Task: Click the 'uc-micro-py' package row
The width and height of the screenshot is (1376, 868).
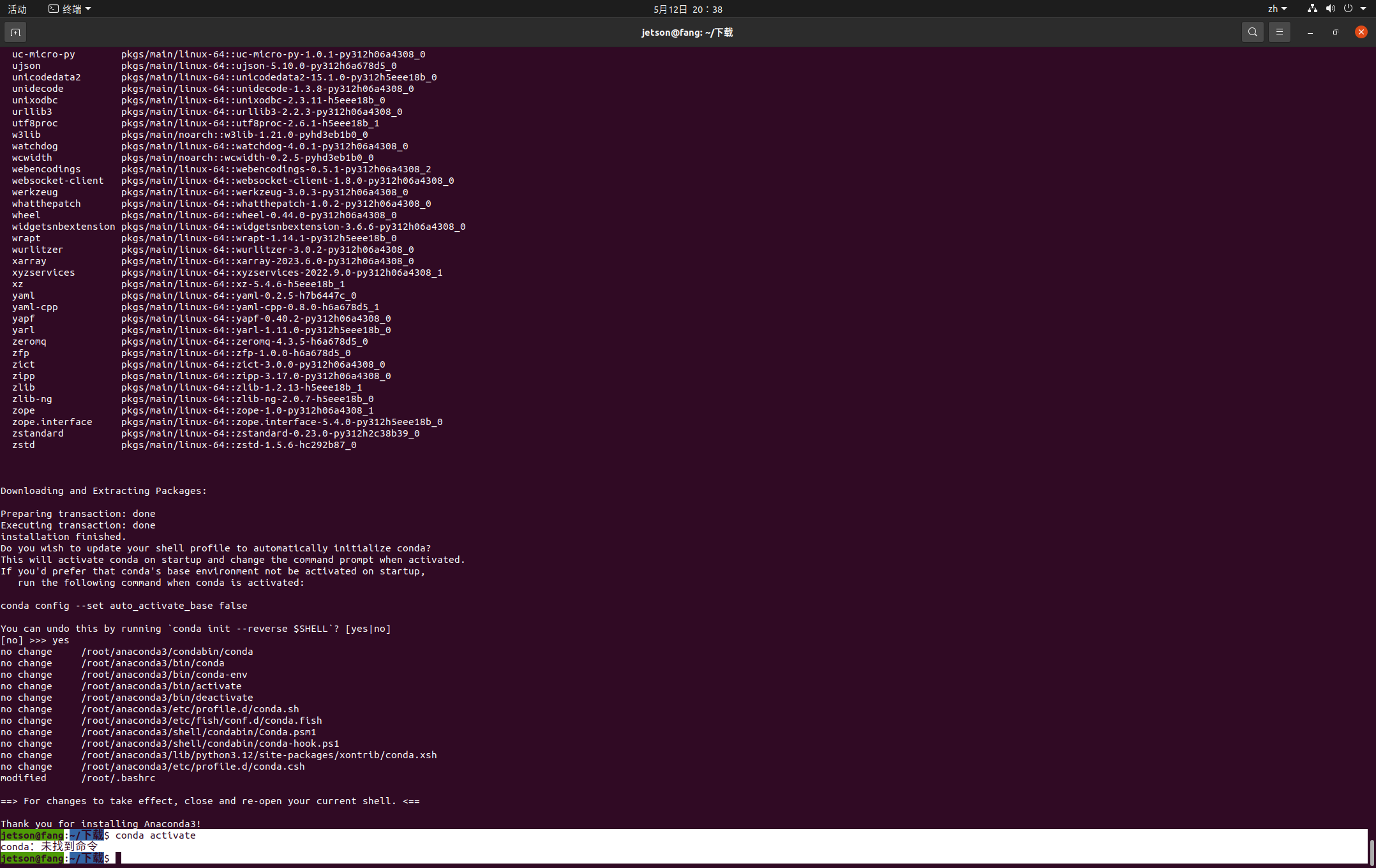Action: tap(218, 54)
